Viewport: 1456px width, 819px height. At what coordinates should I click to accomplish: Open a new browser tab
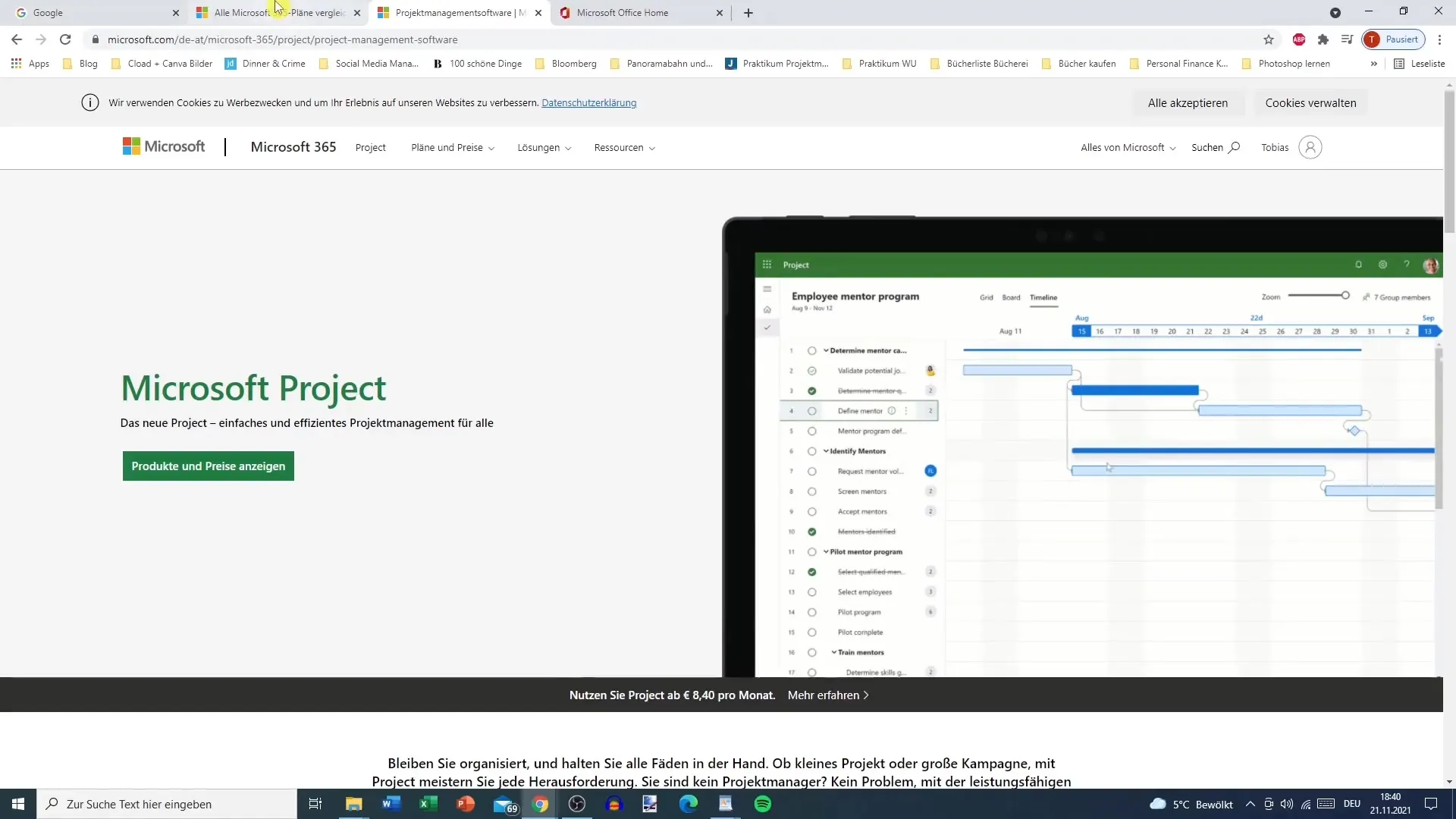pos(748,13)
